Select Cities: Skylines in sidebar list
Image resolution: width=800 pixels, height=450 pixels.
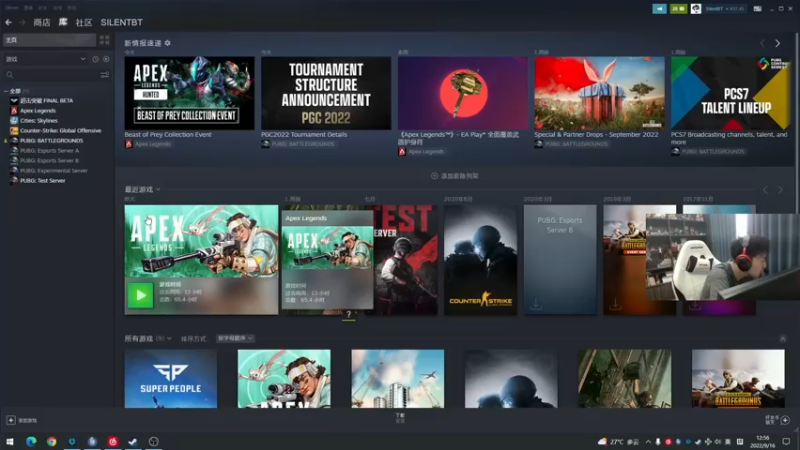(39, 121)
